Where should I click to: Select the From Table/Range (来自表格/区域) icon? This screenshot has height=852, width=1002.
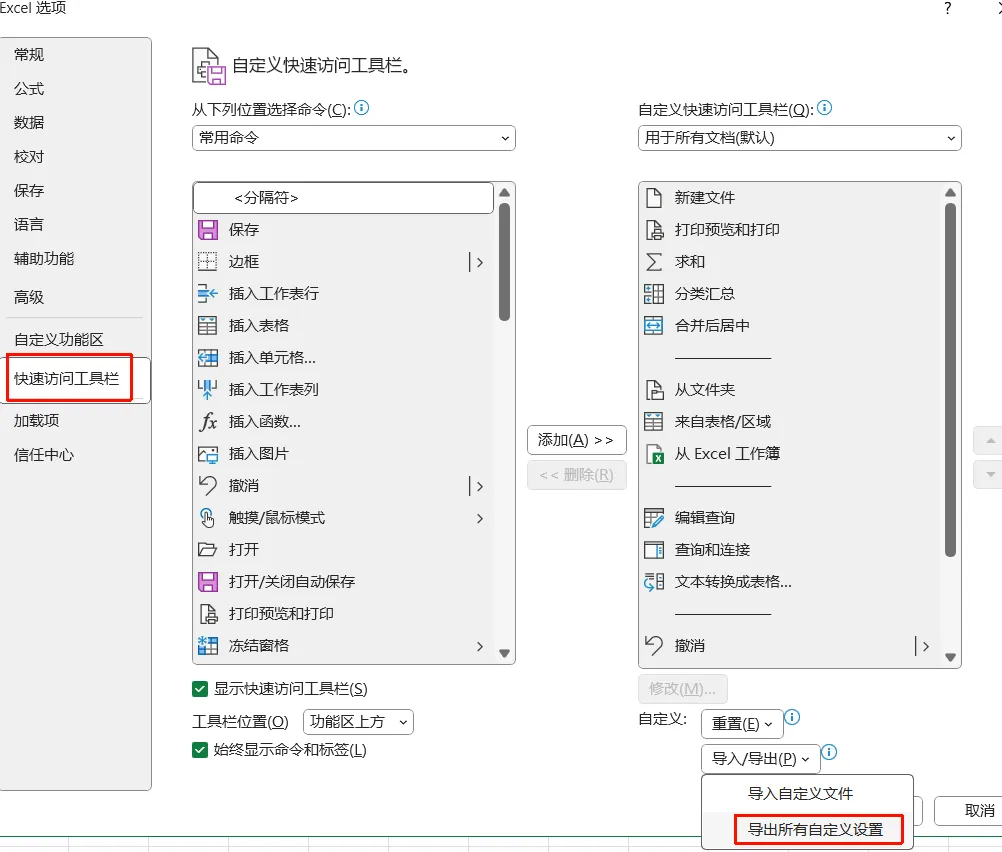(x=654, y=421)
